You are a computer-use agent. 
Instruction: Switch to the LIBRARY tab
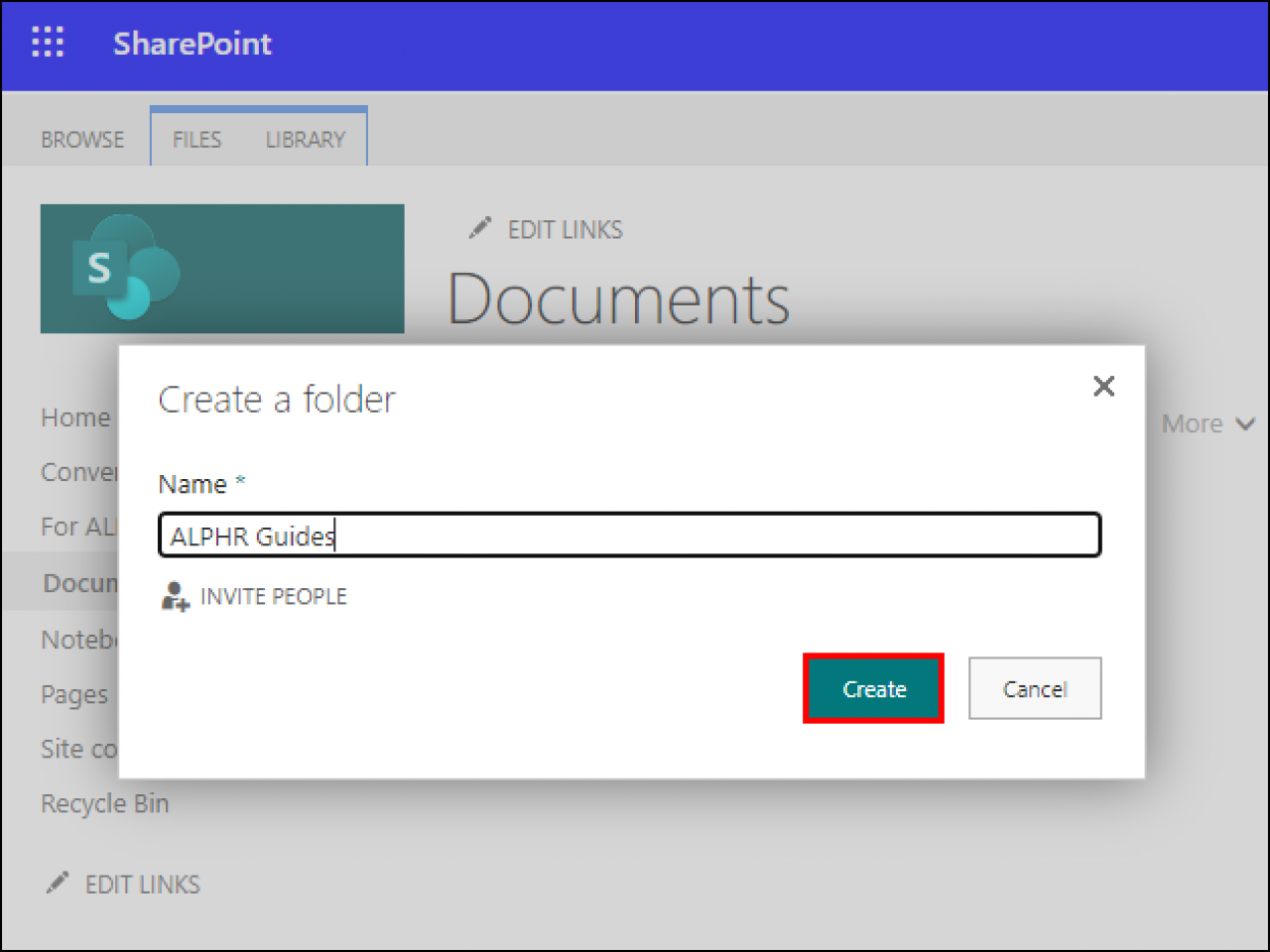pyautogui.click(x=305, y=139)
